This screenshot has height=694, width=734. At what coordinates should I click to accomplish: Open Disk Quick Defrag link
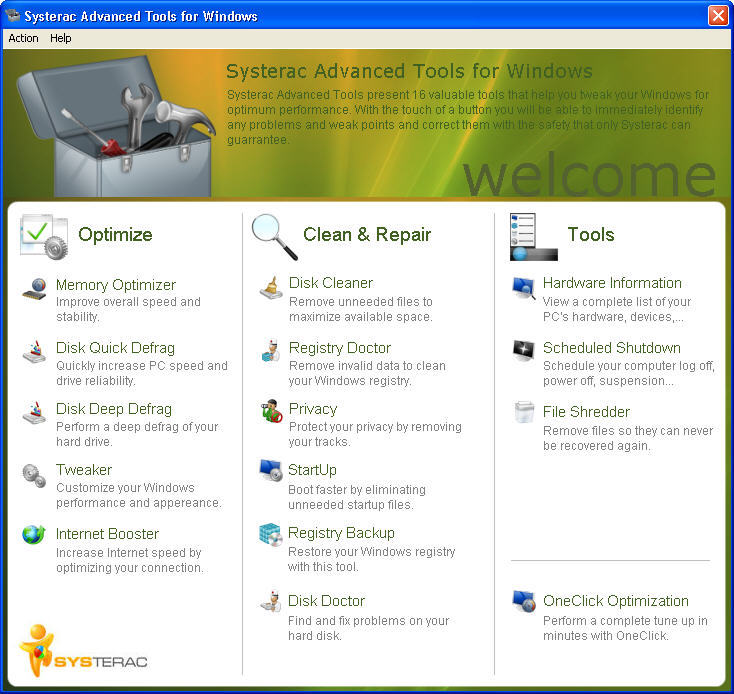point(115,348)
